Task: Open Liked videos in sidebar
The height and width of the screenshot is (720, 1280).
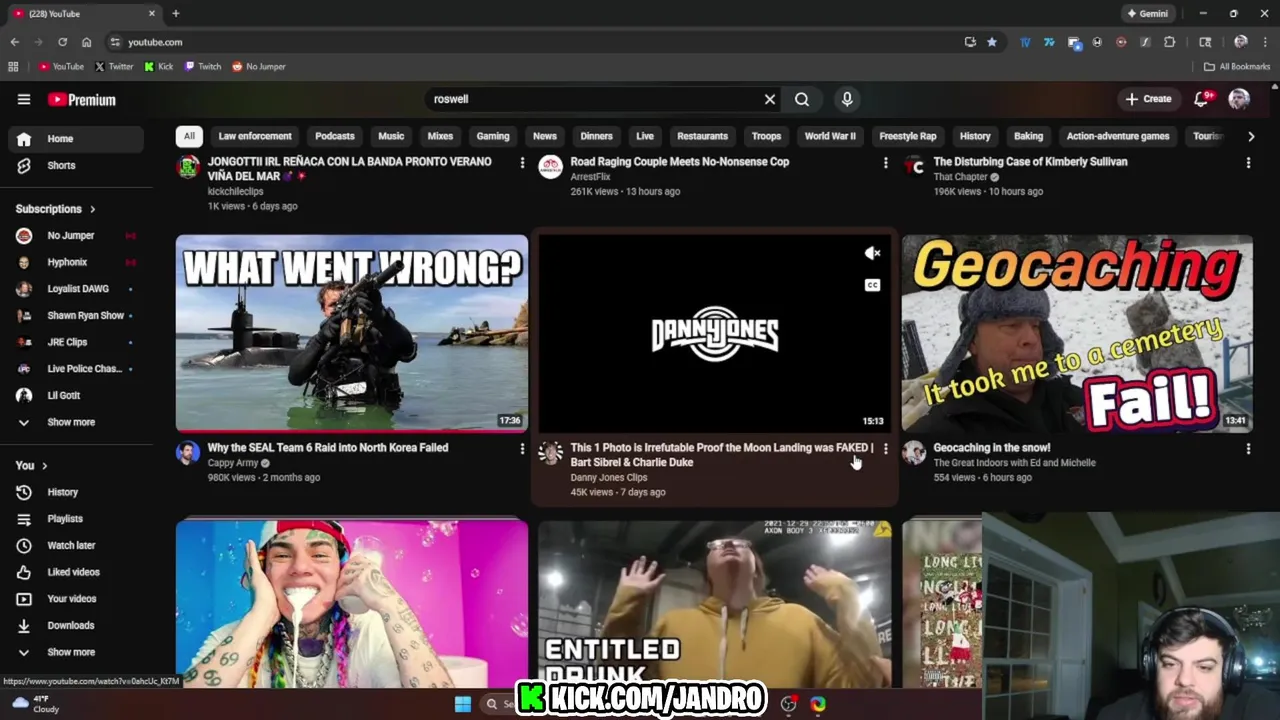Action: (76, 572)
